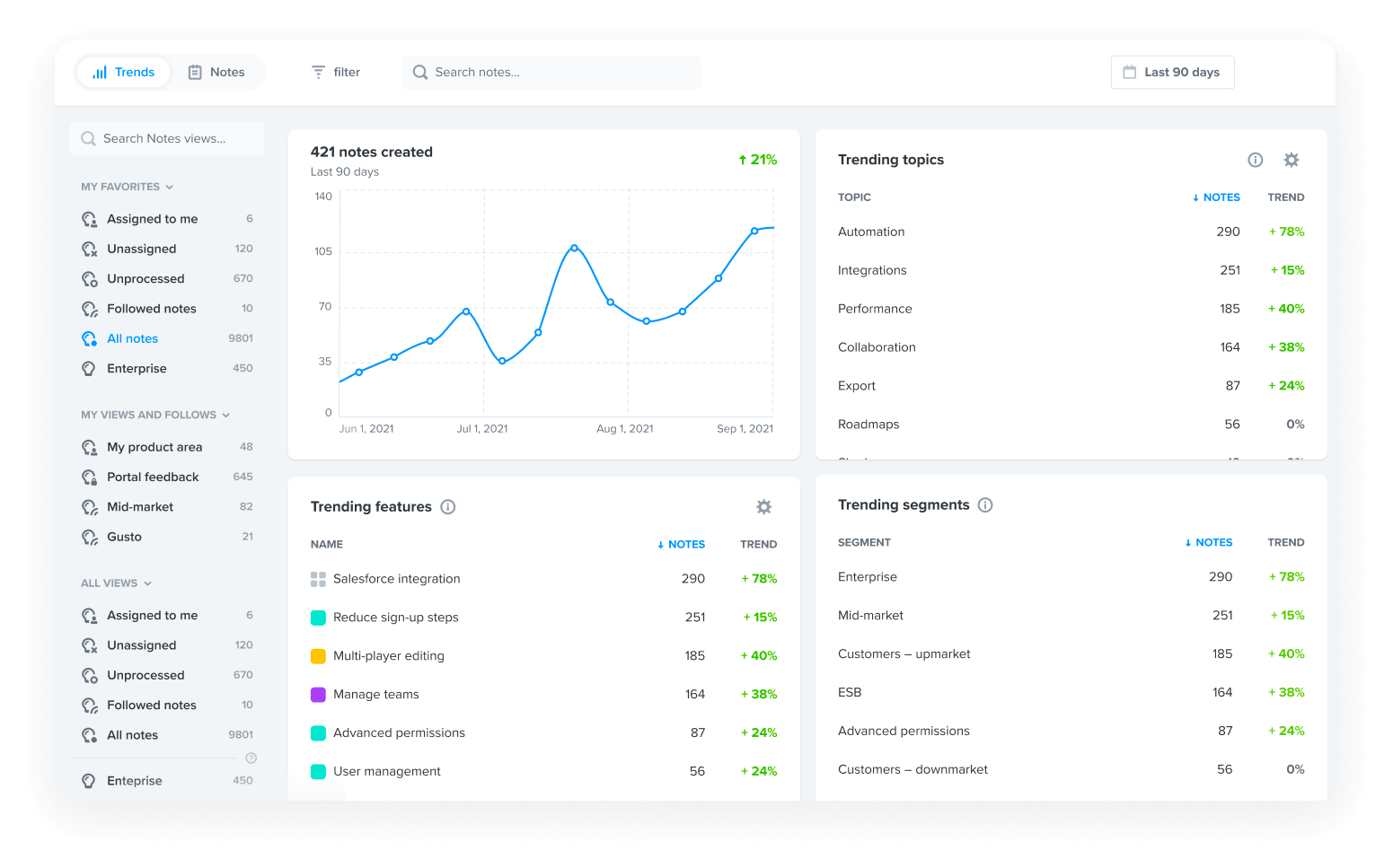The image size is (1393, 868).
Task: Toggle NOTES sort order in Trending topics
Action: [1215, 197]
